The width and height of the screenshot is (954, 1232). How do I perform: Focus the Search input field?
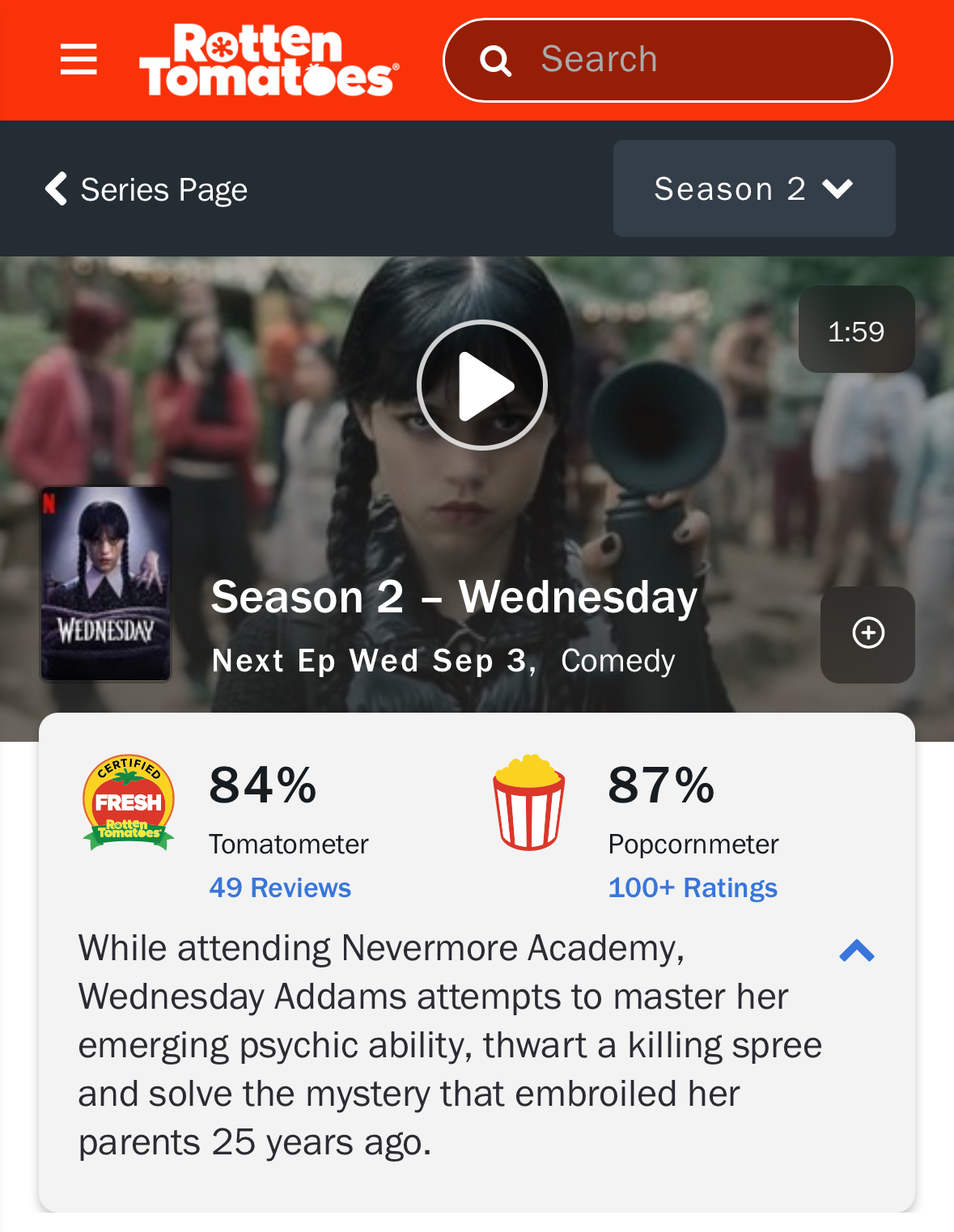(668, 61)
